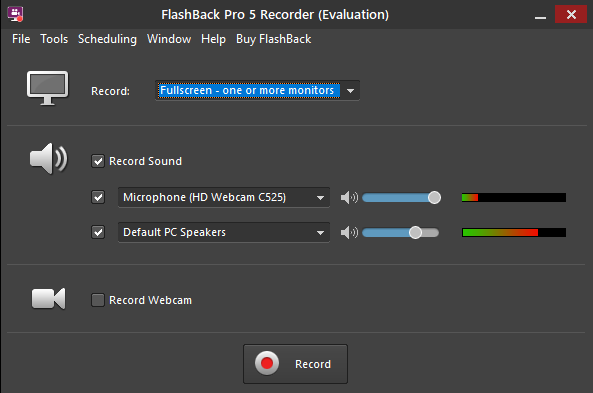Start recording with the Record button
The width and height of the screenshot is (593, 393).
pyautogui.click(x=295, y=364)
